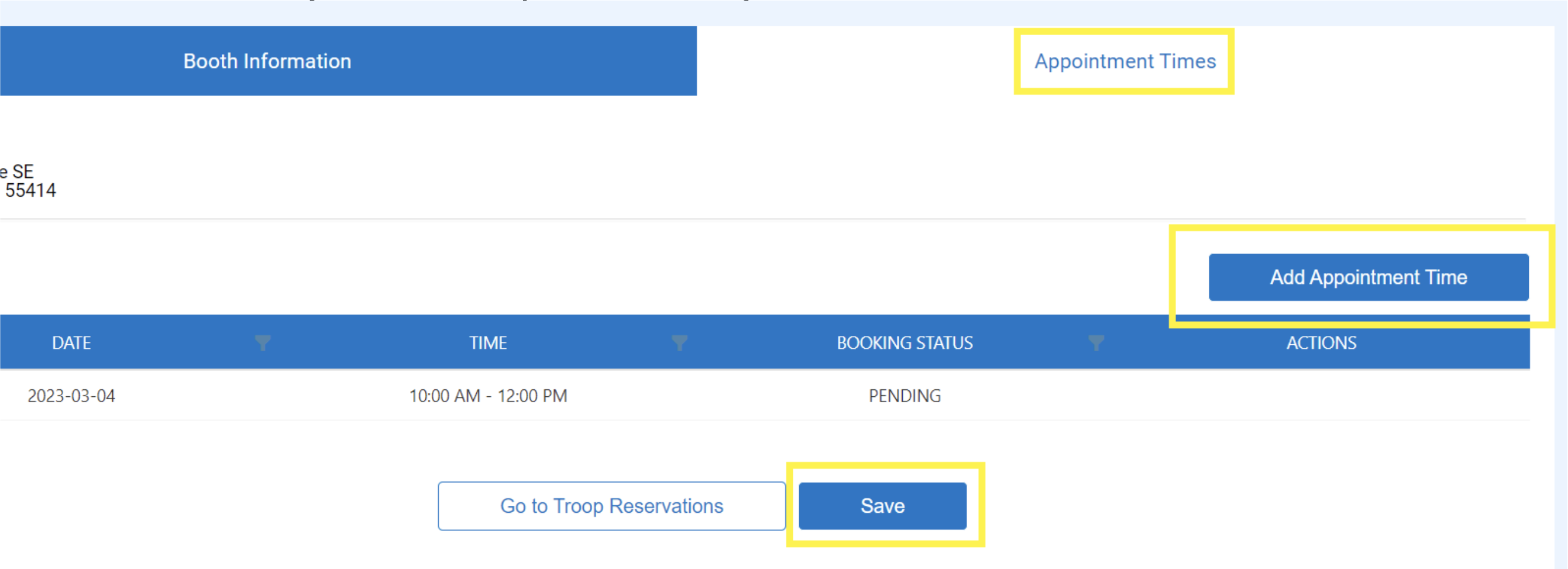The width and height of the screenshot is (1568, 569).
Task: Select the 10:00 AM - 12:00 PM time cell
Action: [487, 396]
